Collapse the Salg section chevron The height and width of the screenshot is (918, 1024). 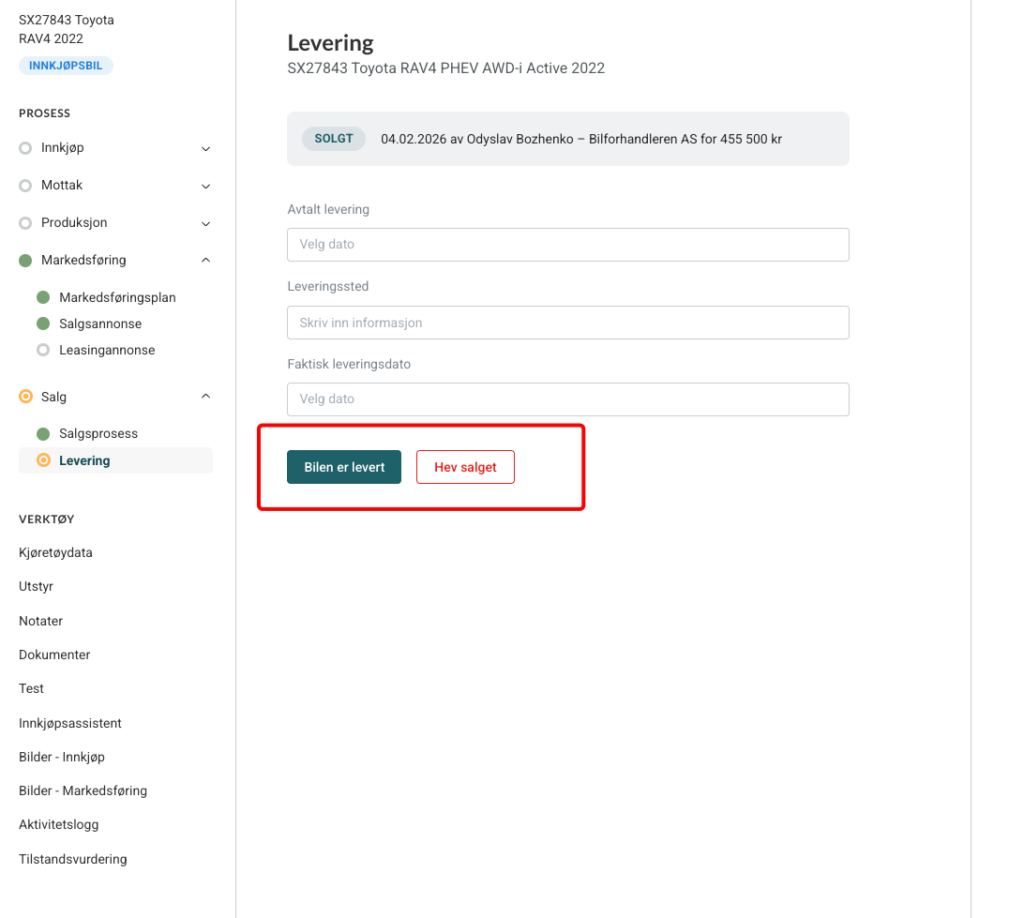click(x=206, y=397)
